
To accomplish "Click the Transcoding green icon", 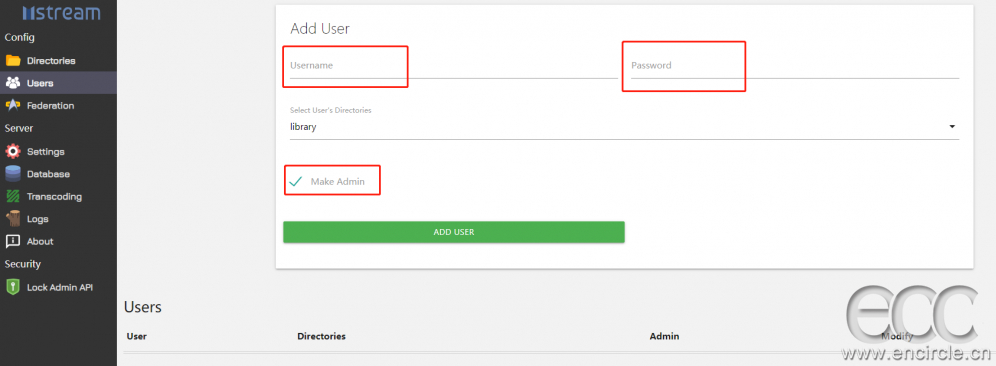I will pos(13,196).
